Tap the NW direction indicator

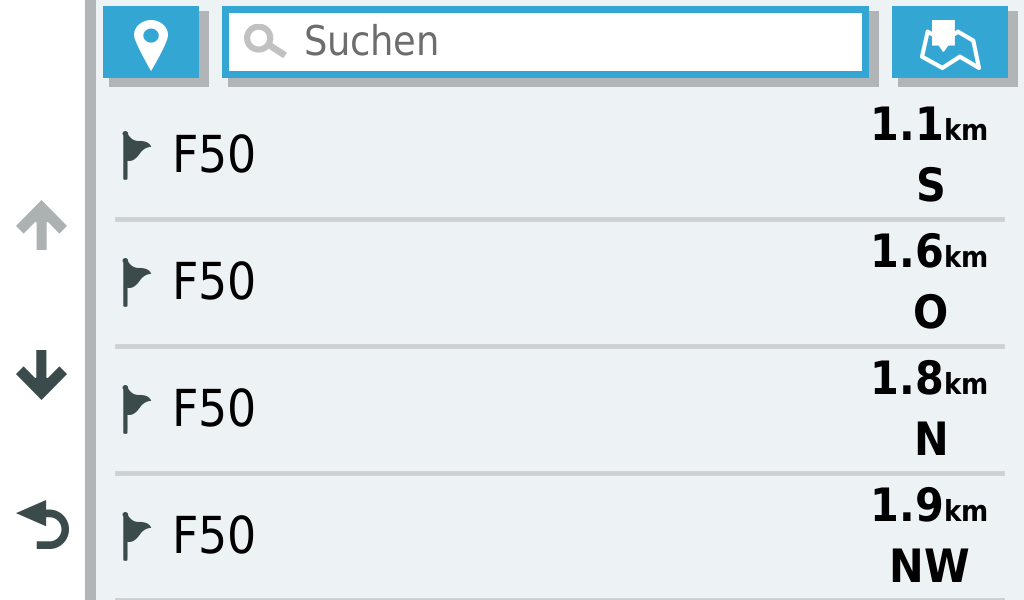point(929,568)
